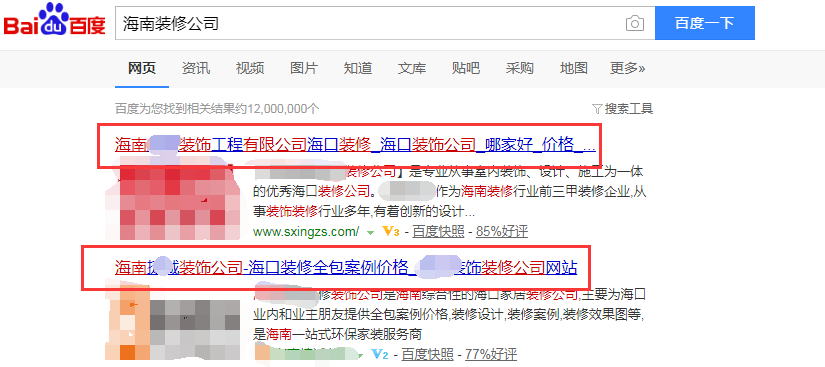The image size is (825, 367).
Task: Switch to the 资讯 tab
Action: [196, 68]
